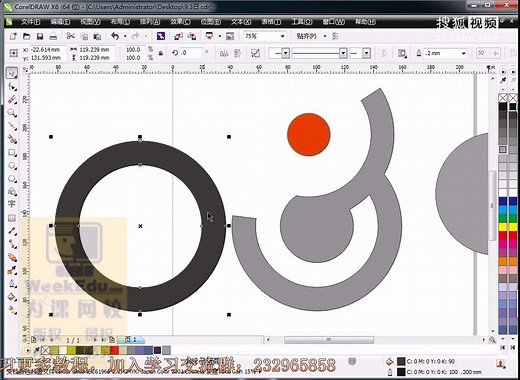Open the start arrowhead dropdown
Screen dimensions: 520x380
[285, 53]
